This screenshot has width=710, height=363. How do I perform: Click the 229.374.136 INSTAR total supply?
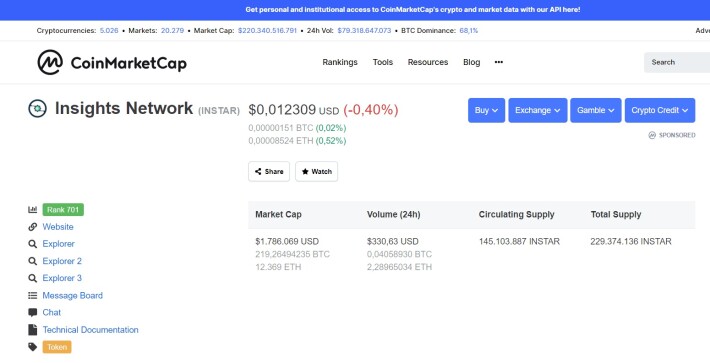pyautogui.click(x=631, y=241)
